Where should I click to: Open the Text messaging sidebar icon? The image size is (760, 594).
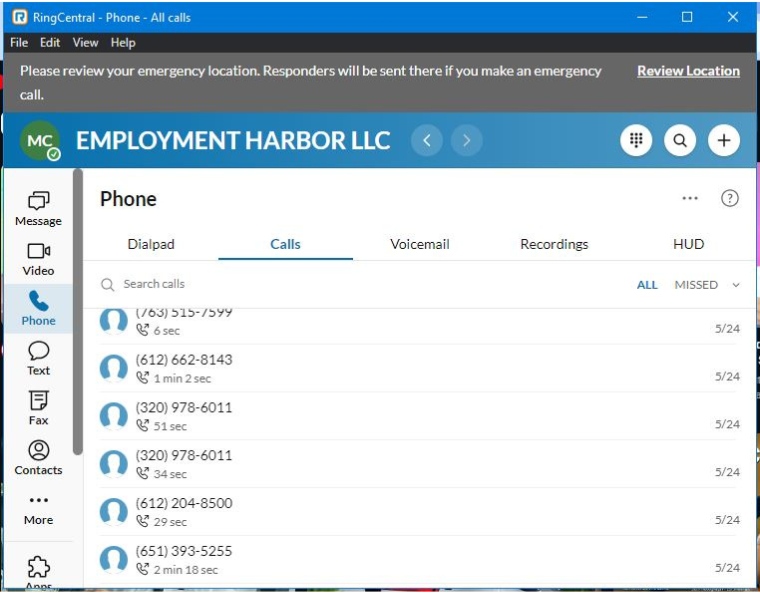pyautogui.click(x=38, y=359)
